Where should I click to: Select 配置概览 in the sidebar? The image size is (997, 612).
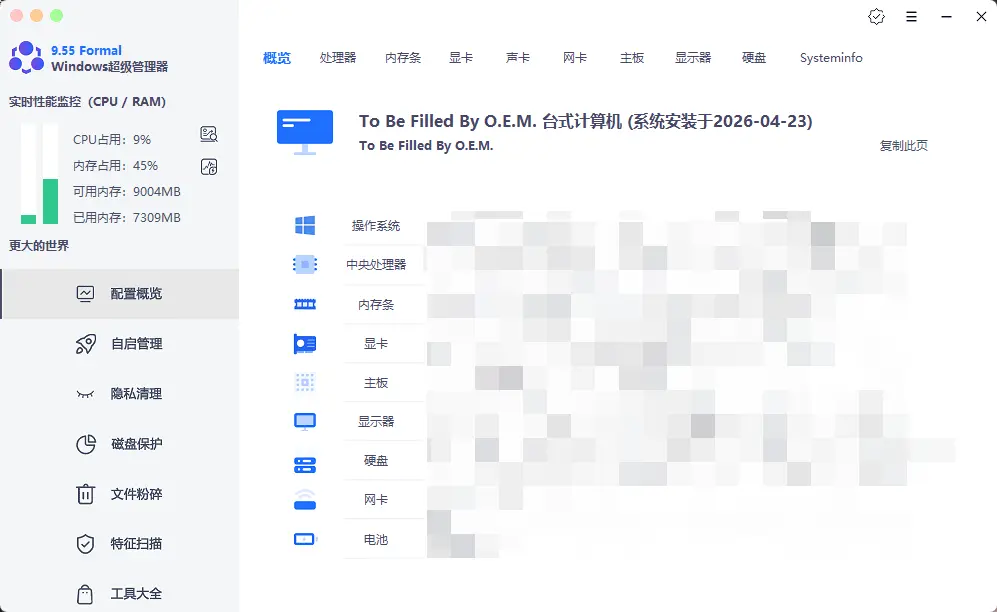point(120,294)
